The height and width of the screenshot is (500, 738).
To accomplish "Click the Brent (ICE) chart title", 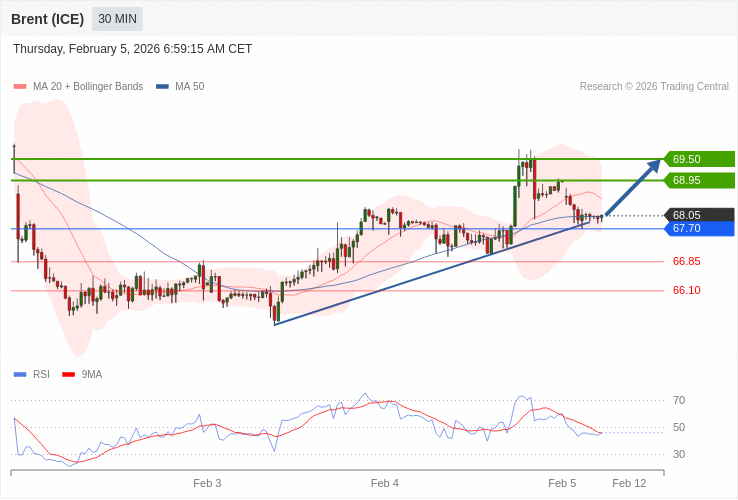I will 48,19.
